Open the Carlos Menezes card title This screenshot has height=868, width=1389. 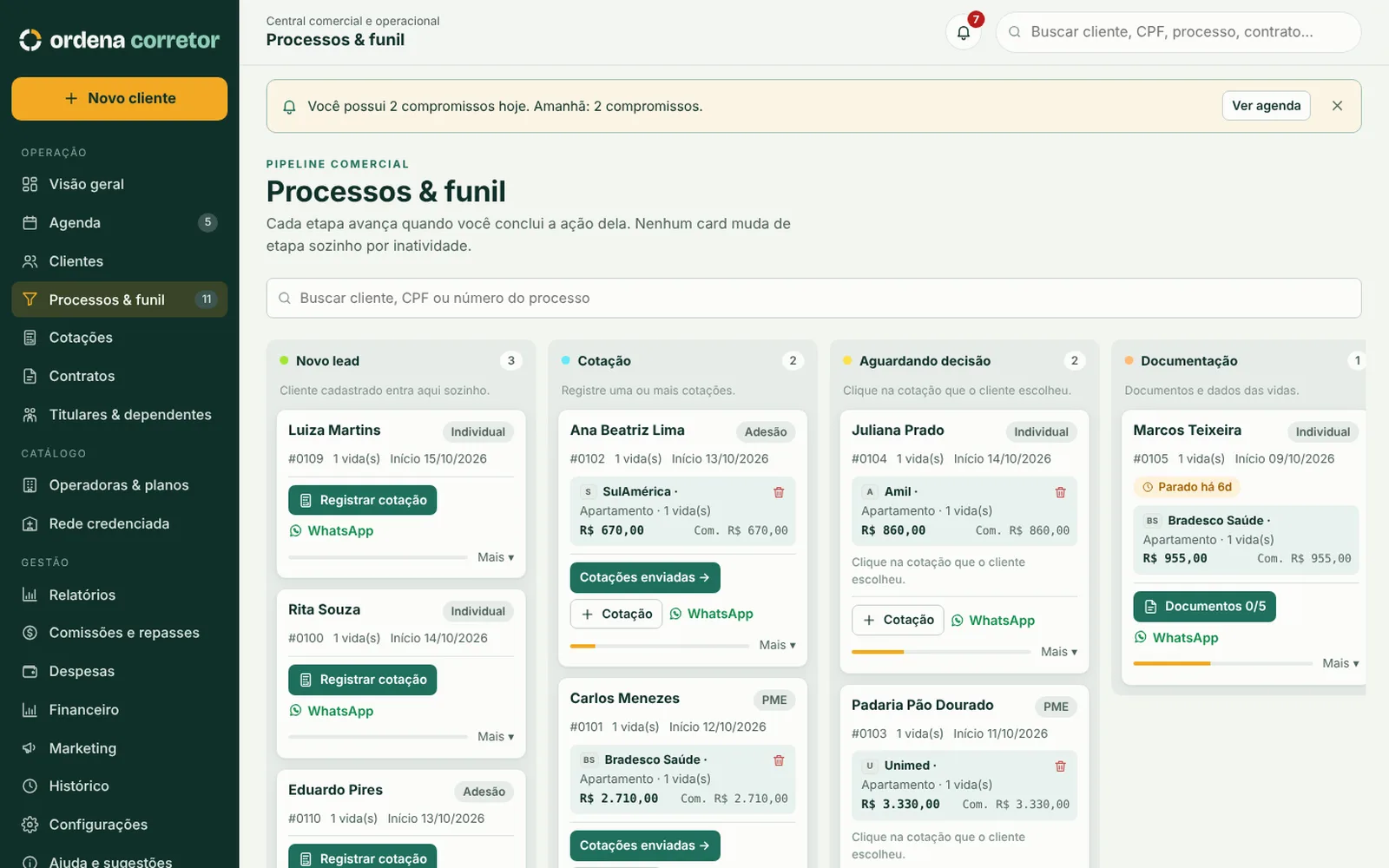624,699
